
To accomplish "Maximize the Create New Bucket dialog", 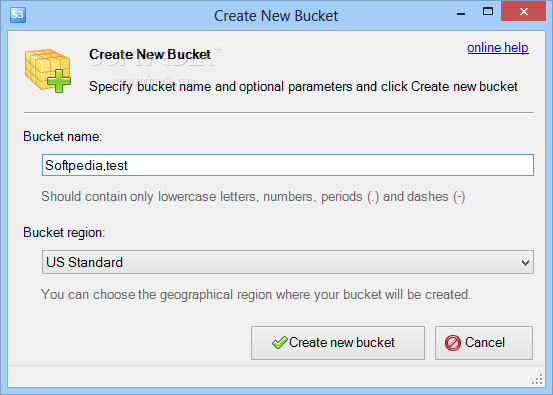I will click(x=488, y=12).
